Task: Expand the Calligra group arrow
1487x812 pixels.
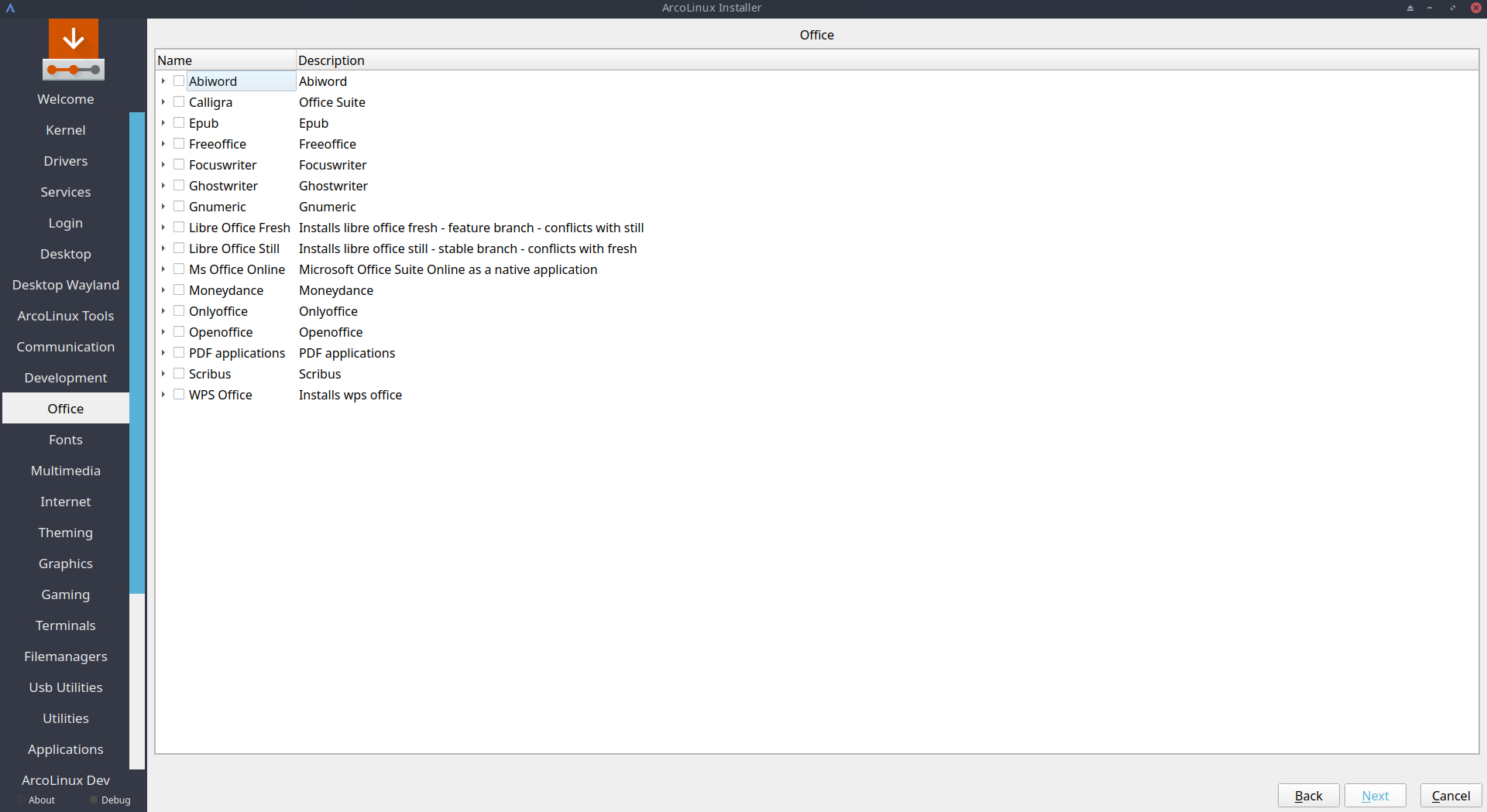Action: tap(163, 102)
